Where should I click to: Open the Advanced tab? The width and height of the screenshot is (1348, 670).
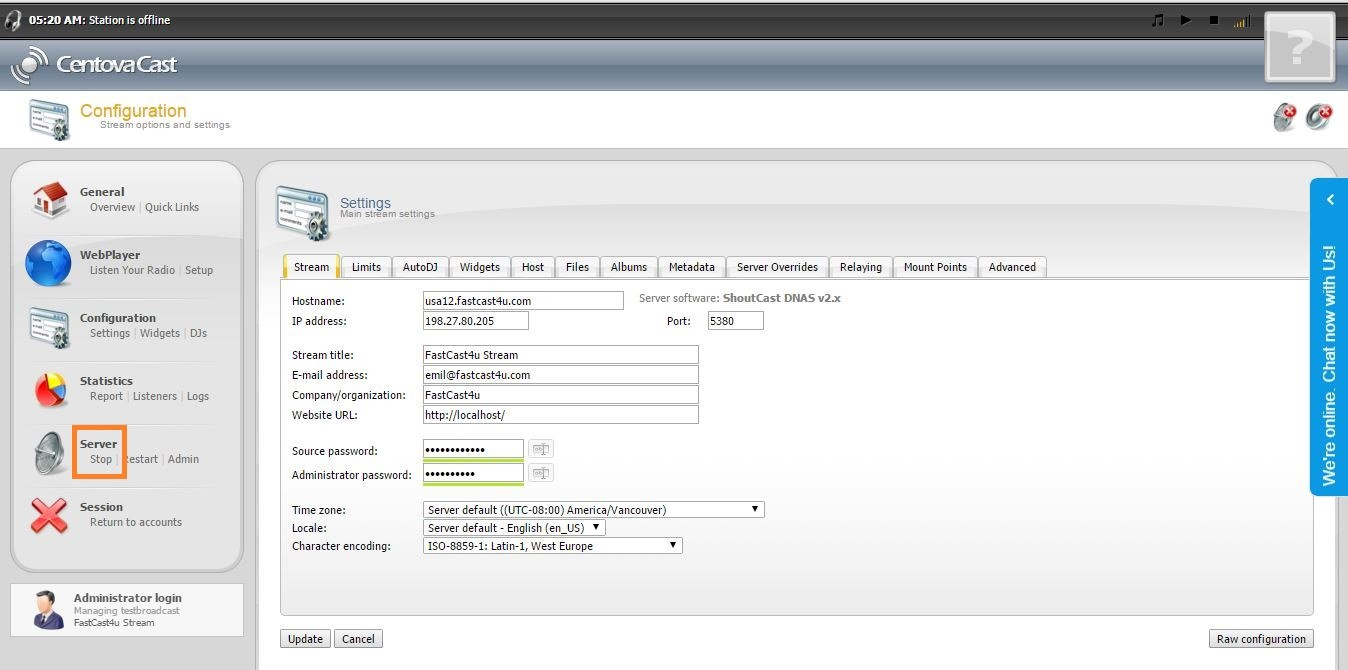point(1012,267)
